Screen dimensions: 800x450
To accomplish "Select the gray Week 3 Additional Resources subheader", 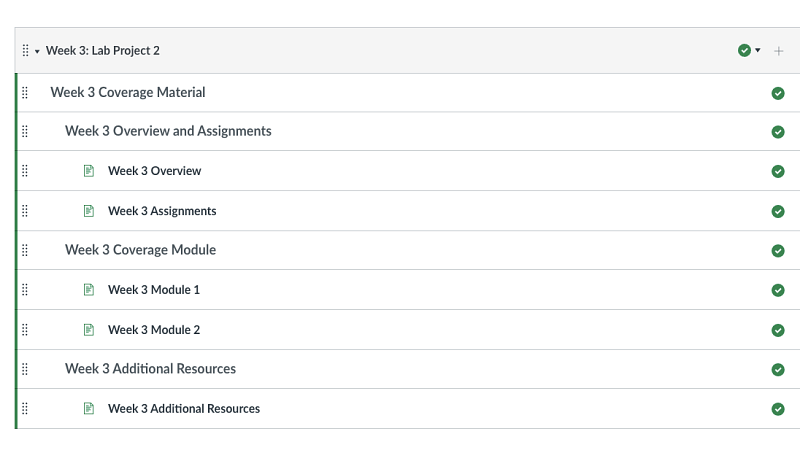I will click(x=151, y=369).
